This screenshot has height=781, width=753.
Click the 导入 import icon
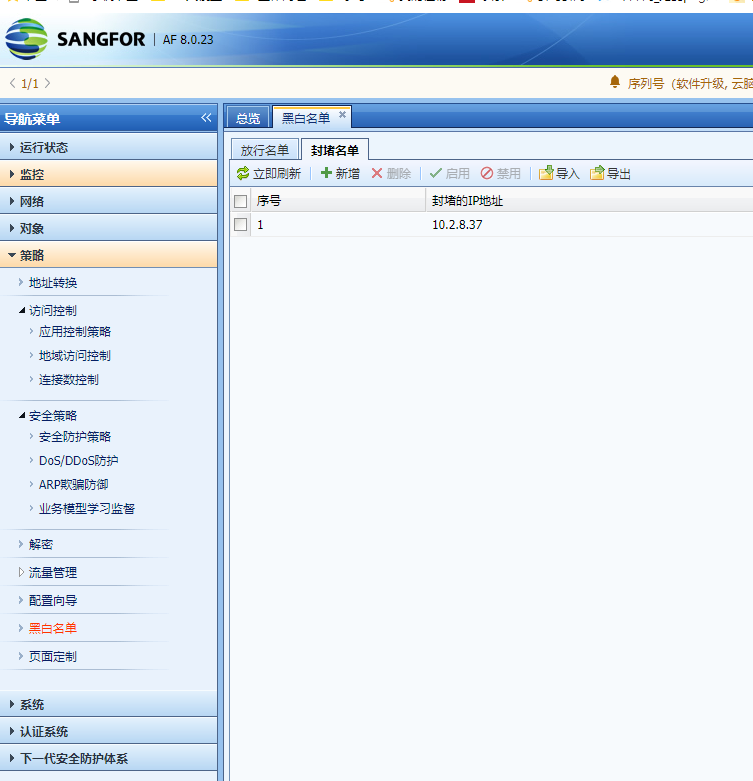point(546,174)
